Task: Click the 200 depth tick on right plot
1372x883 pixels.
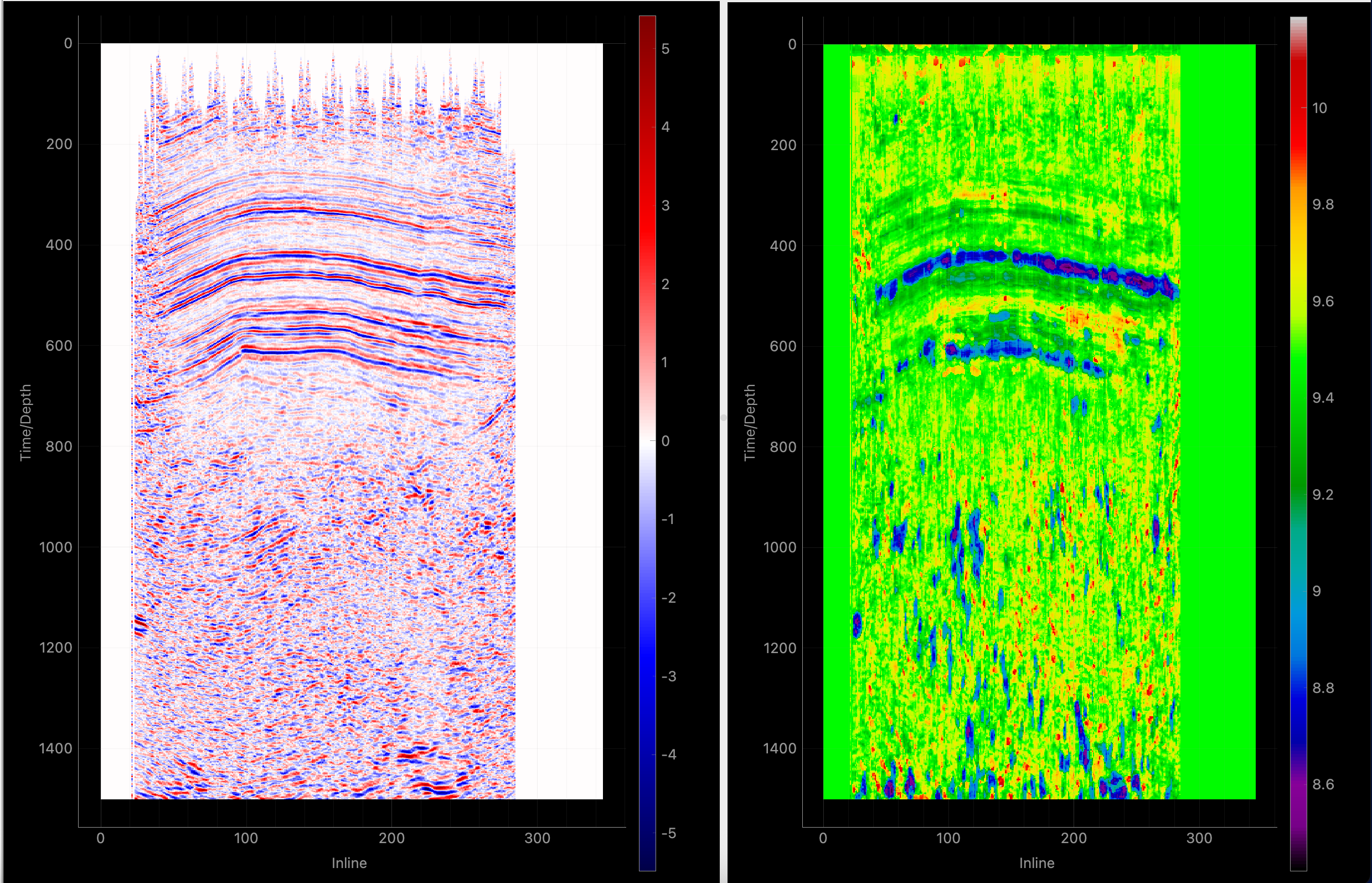Action: (783, 145)
